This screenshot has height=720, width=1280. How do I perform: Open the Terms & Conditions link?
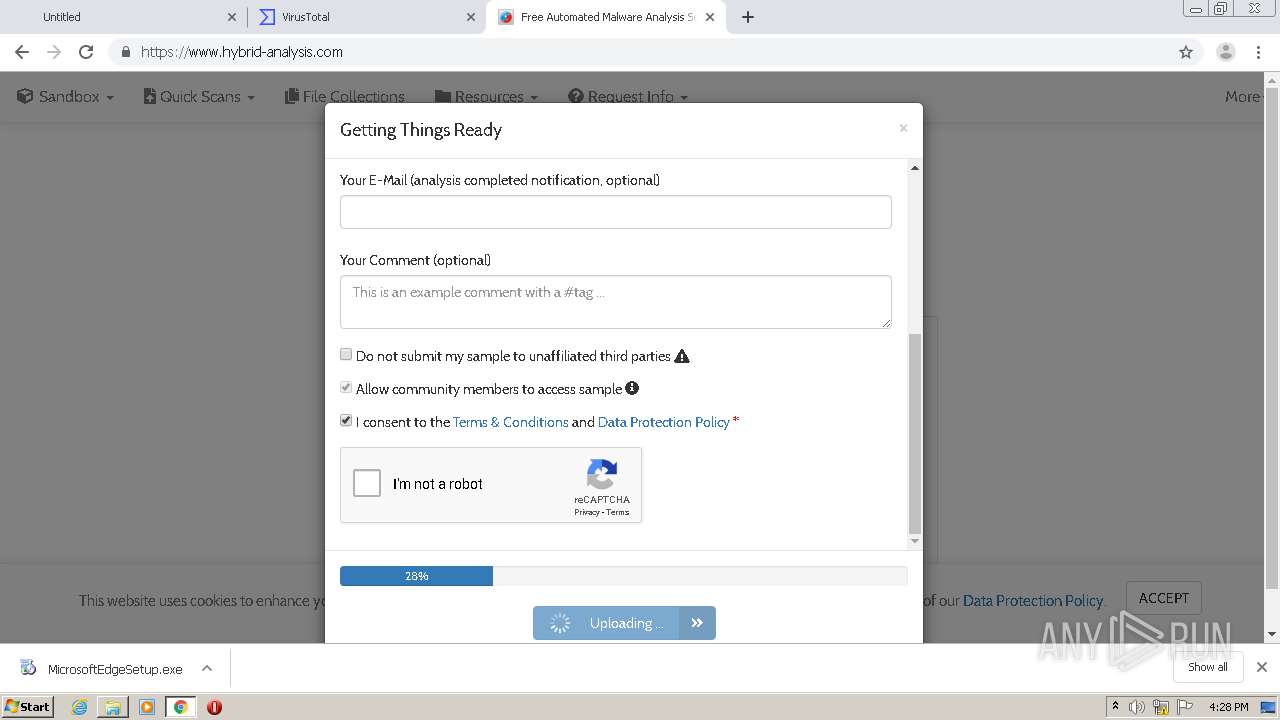(510, 422)
